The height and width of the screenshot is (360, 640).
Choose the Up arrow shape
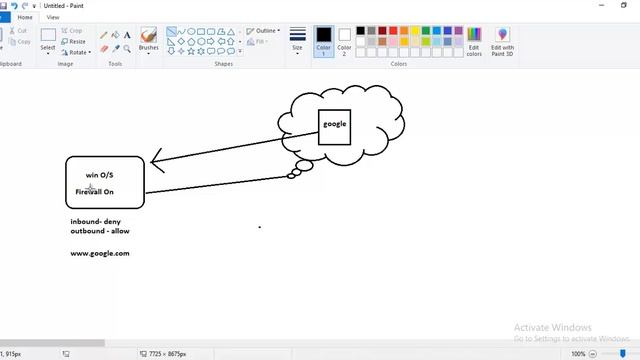point(231,42)
